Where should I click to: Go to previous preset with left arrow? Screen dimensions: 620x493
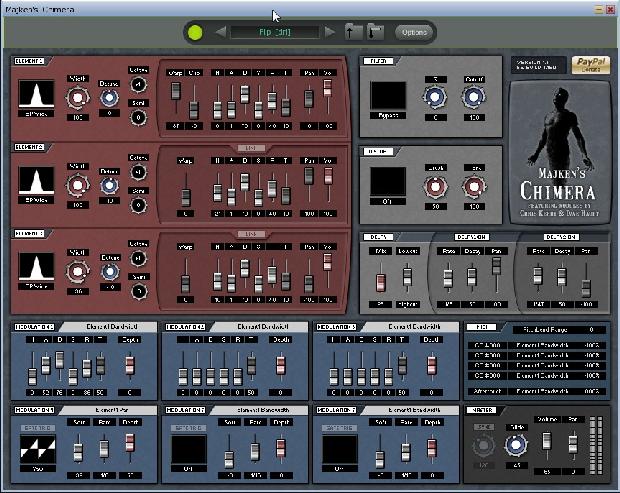pyautogui.click(x=221, y=32)
